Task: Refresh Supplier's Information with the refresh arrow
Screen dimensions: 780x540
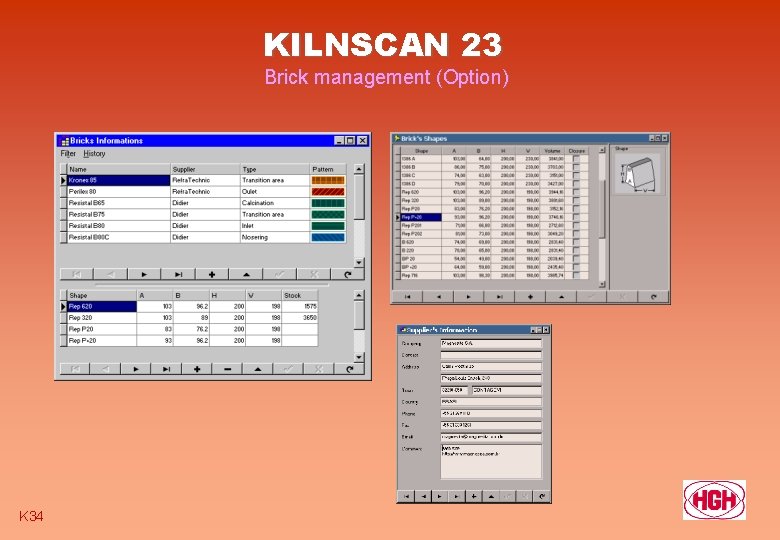Action: [x=542, y=496]
